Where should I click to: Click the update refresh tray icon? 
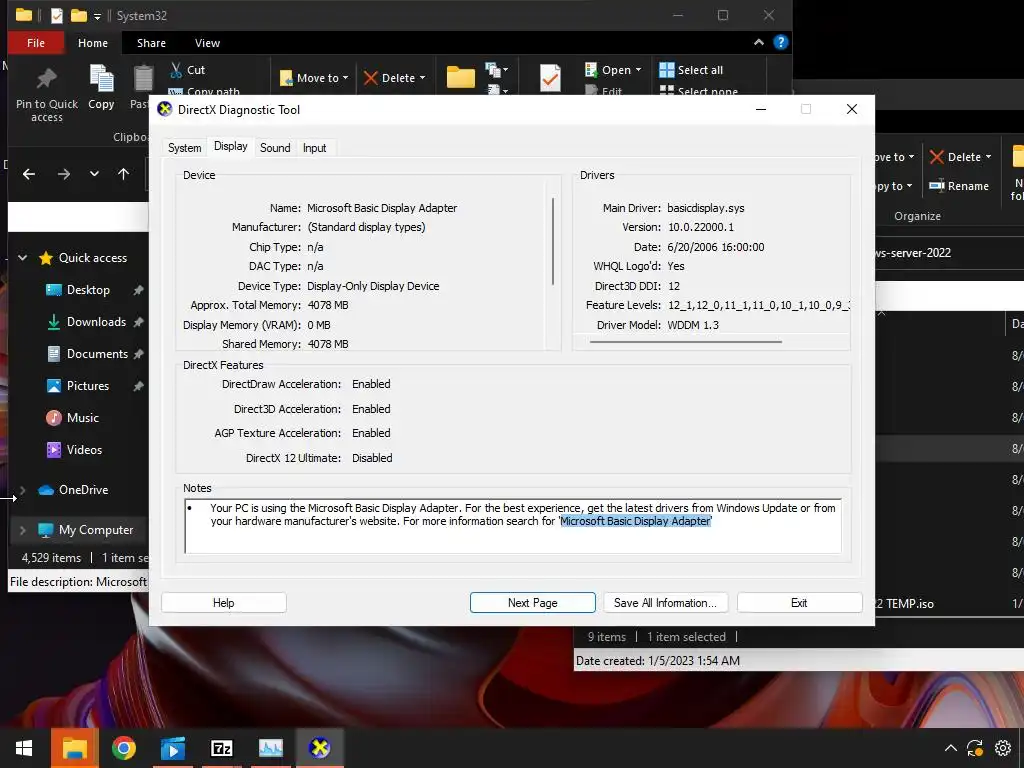975,748
